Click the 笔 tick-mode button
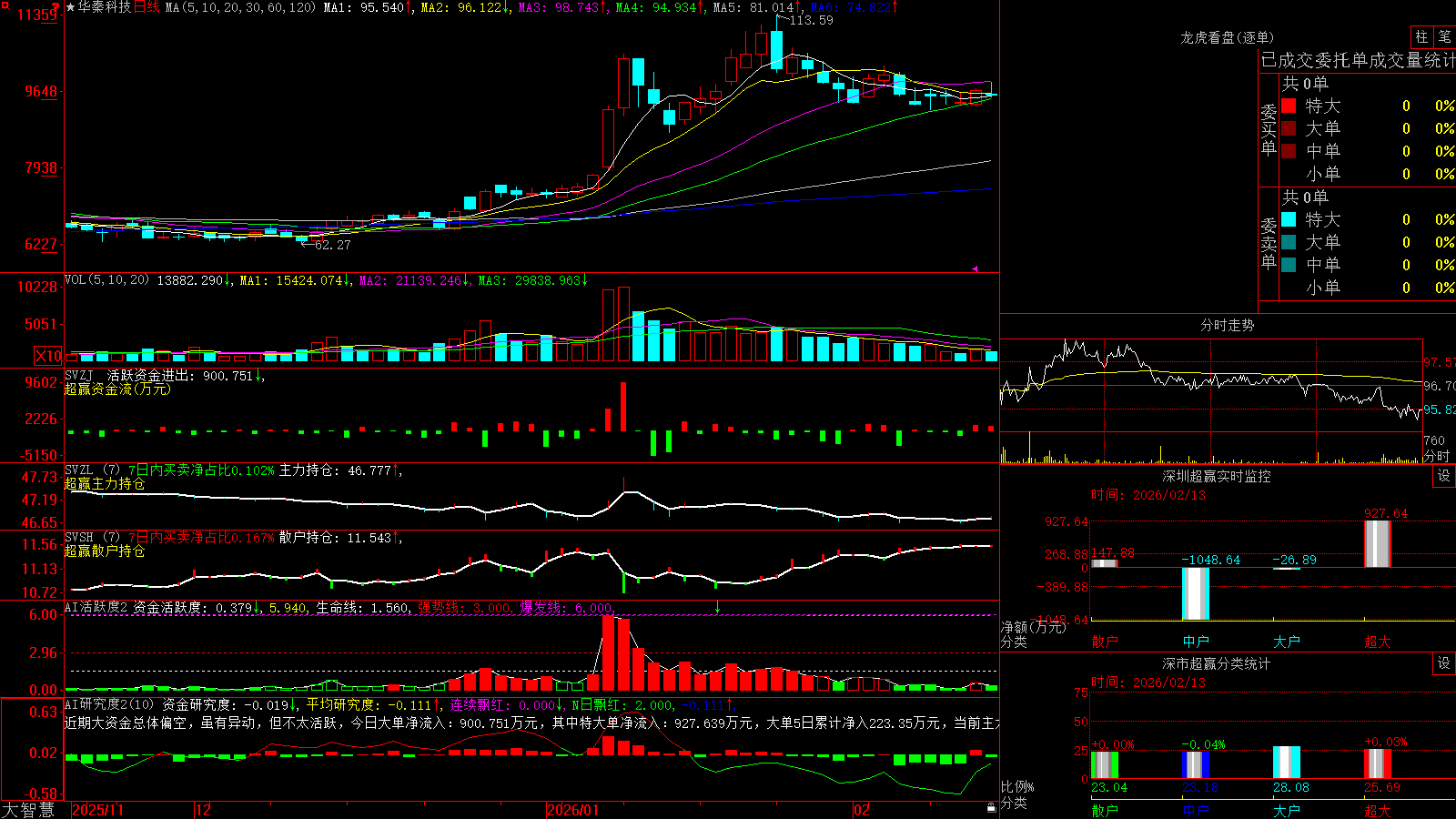 click(1444, 36)
